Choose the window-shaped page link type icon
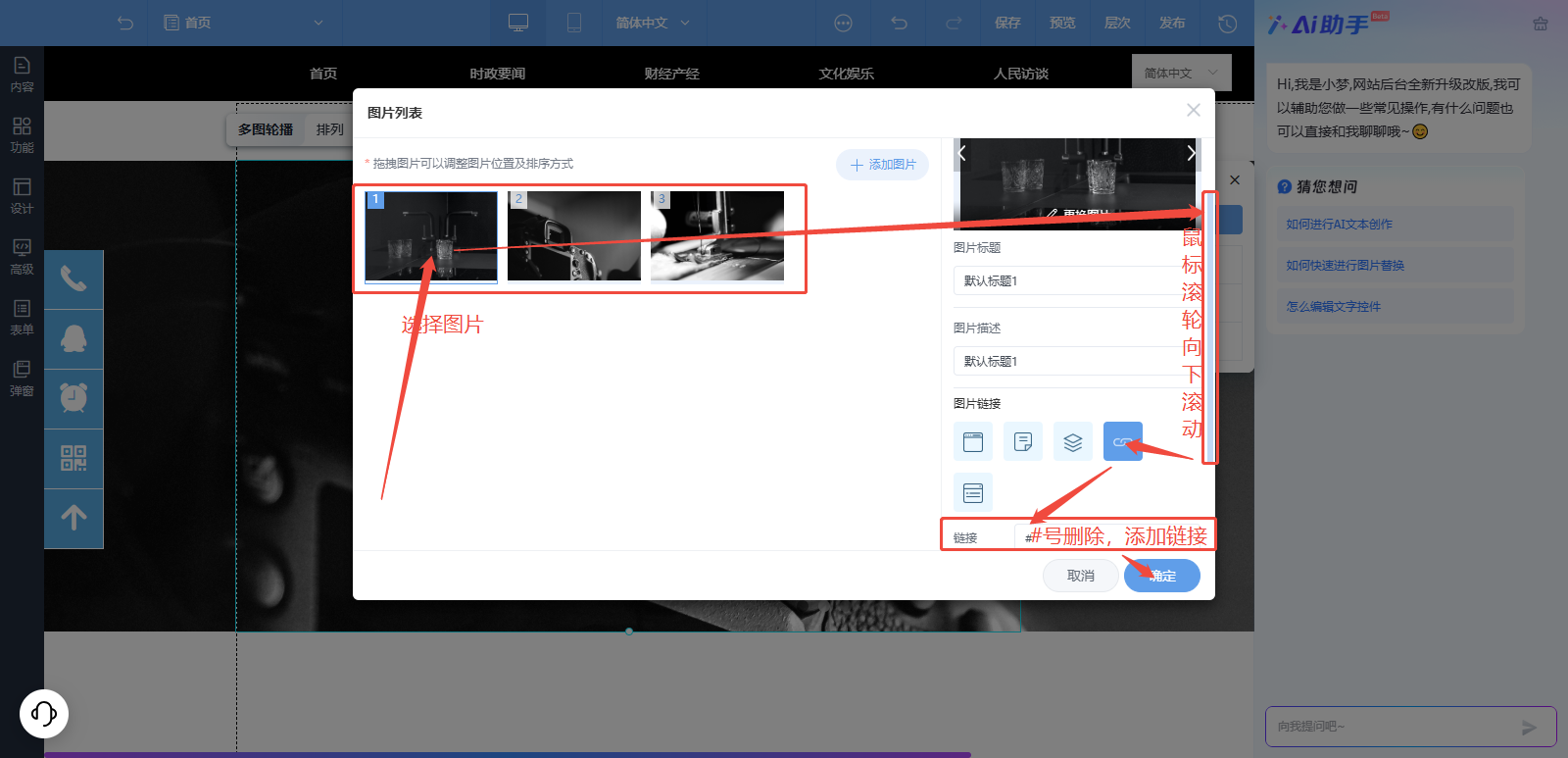The height and width of the screenshot is (758, 1568). point(973,441)
